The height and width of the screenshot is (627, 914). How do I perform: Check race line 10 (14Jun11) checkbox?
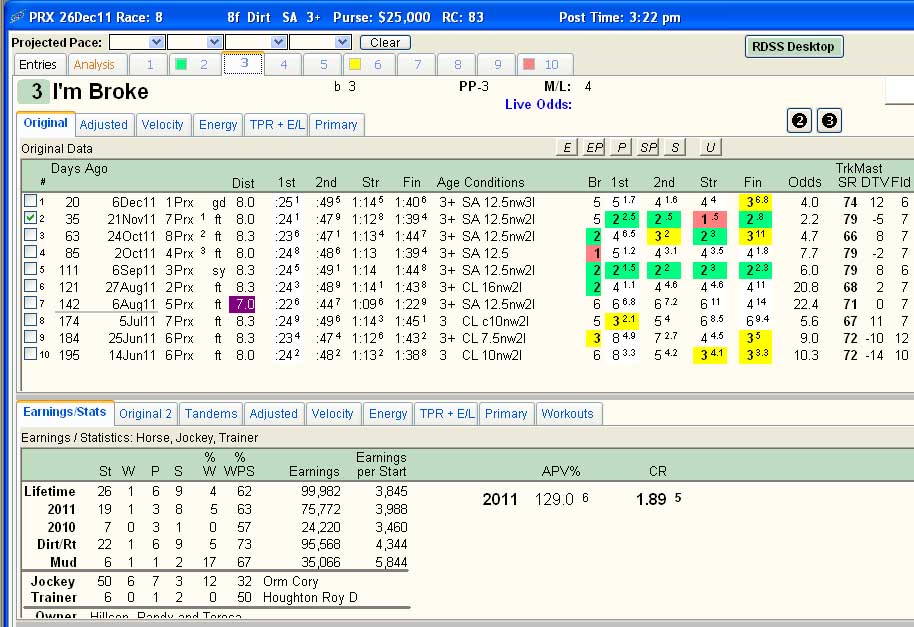pos(30,353)
